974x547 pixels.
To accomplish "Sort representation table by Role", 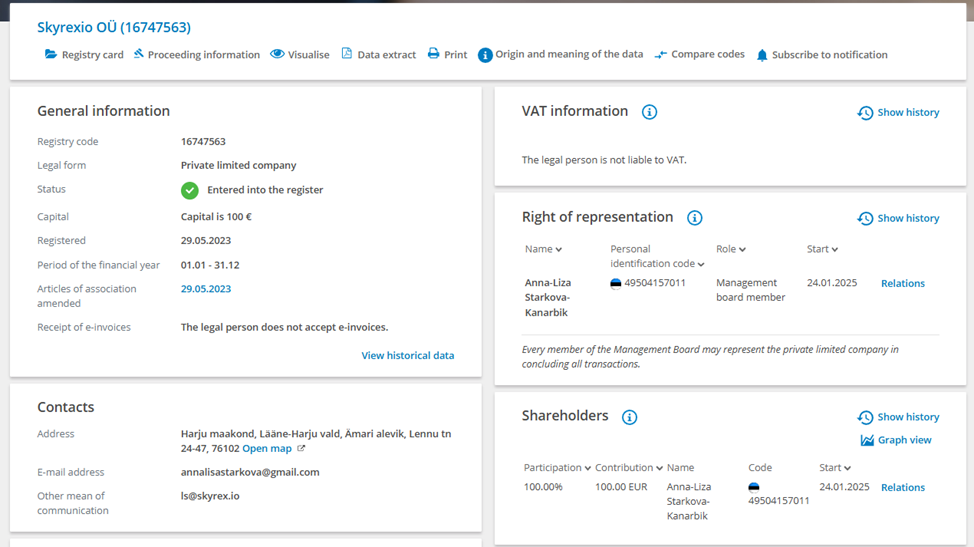I will pos(731,249).
